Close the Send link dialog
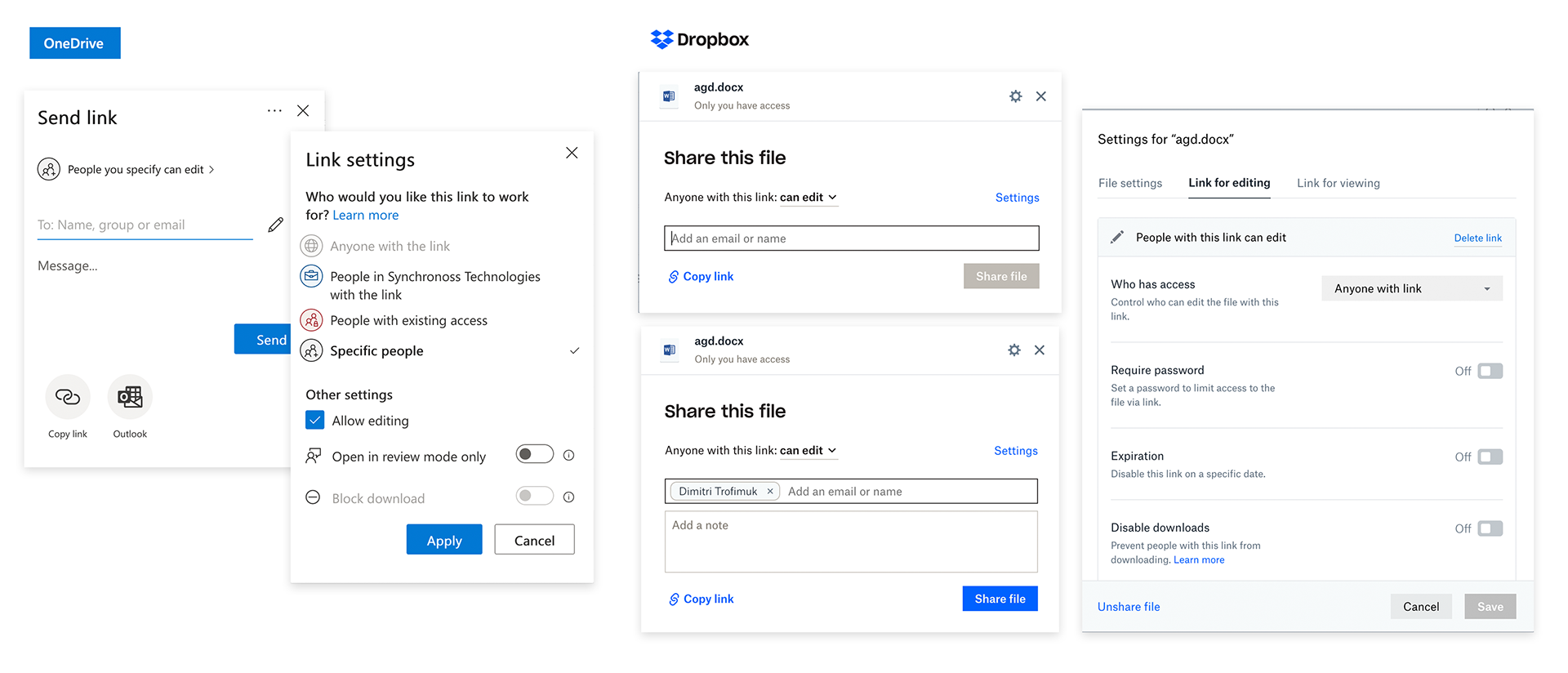The width and height of the screenshot is (1568, 673). (x=303, y=110)
